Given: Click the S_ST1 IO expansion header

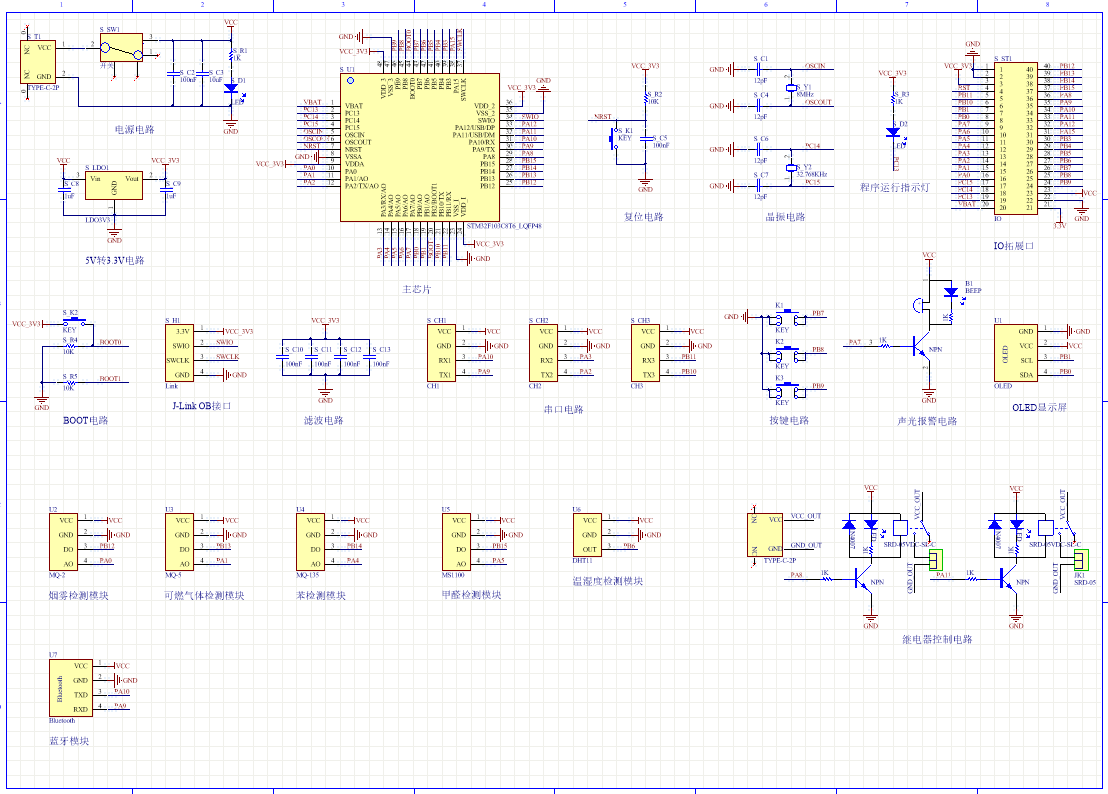Looking at the screenshot, I should tap(1013, 138).
